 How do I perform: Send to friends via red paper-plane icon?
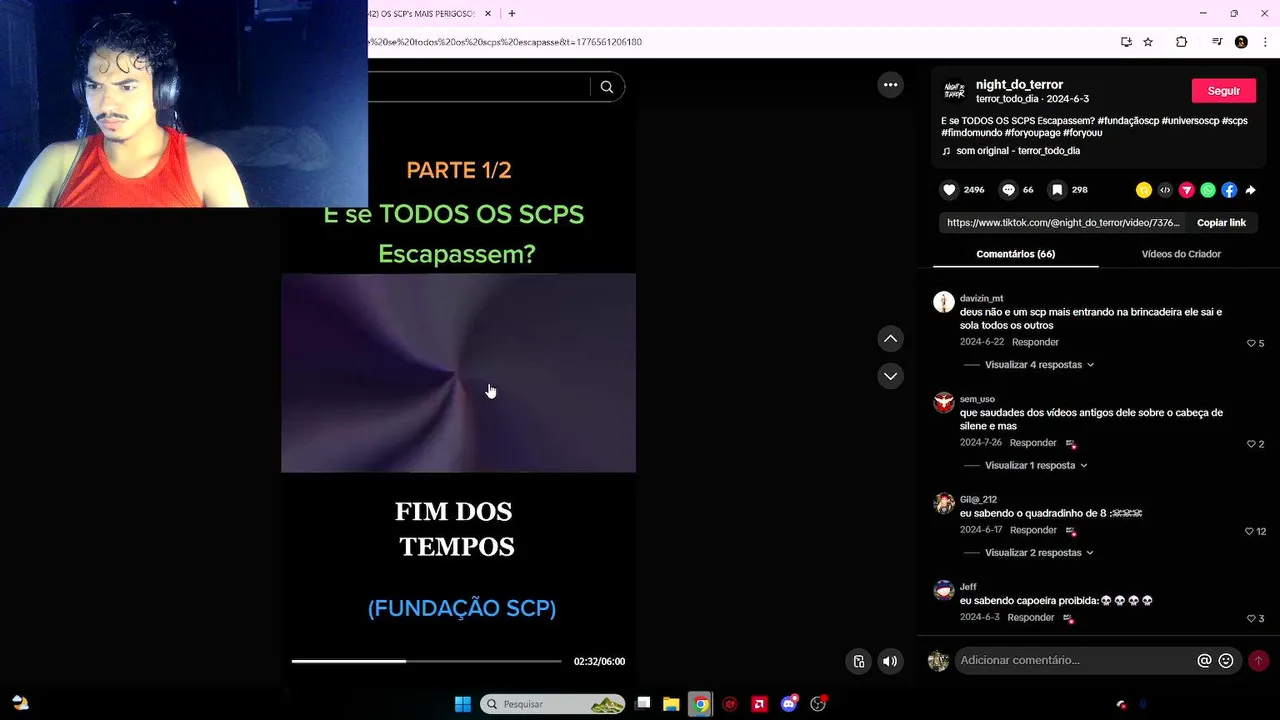pos(1187,190)
